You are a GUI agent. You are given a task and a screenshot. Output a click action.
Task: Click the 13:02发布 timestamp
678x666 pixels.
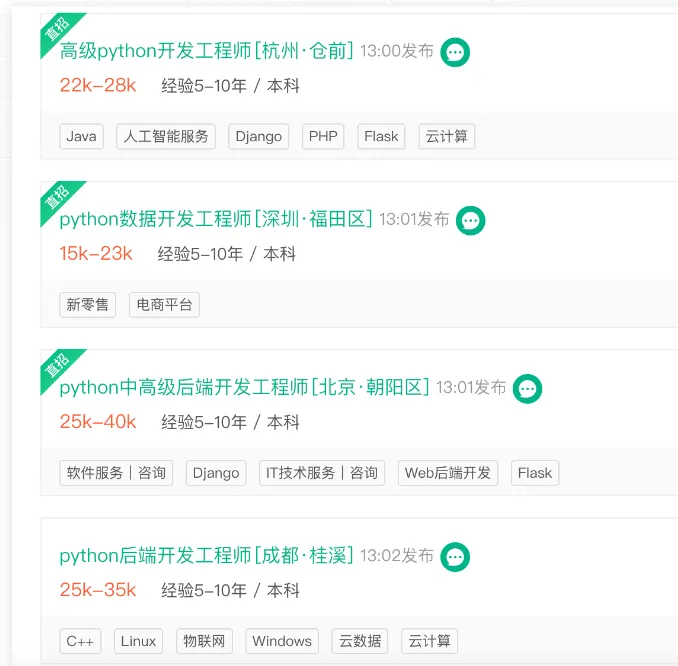[397, 556]
